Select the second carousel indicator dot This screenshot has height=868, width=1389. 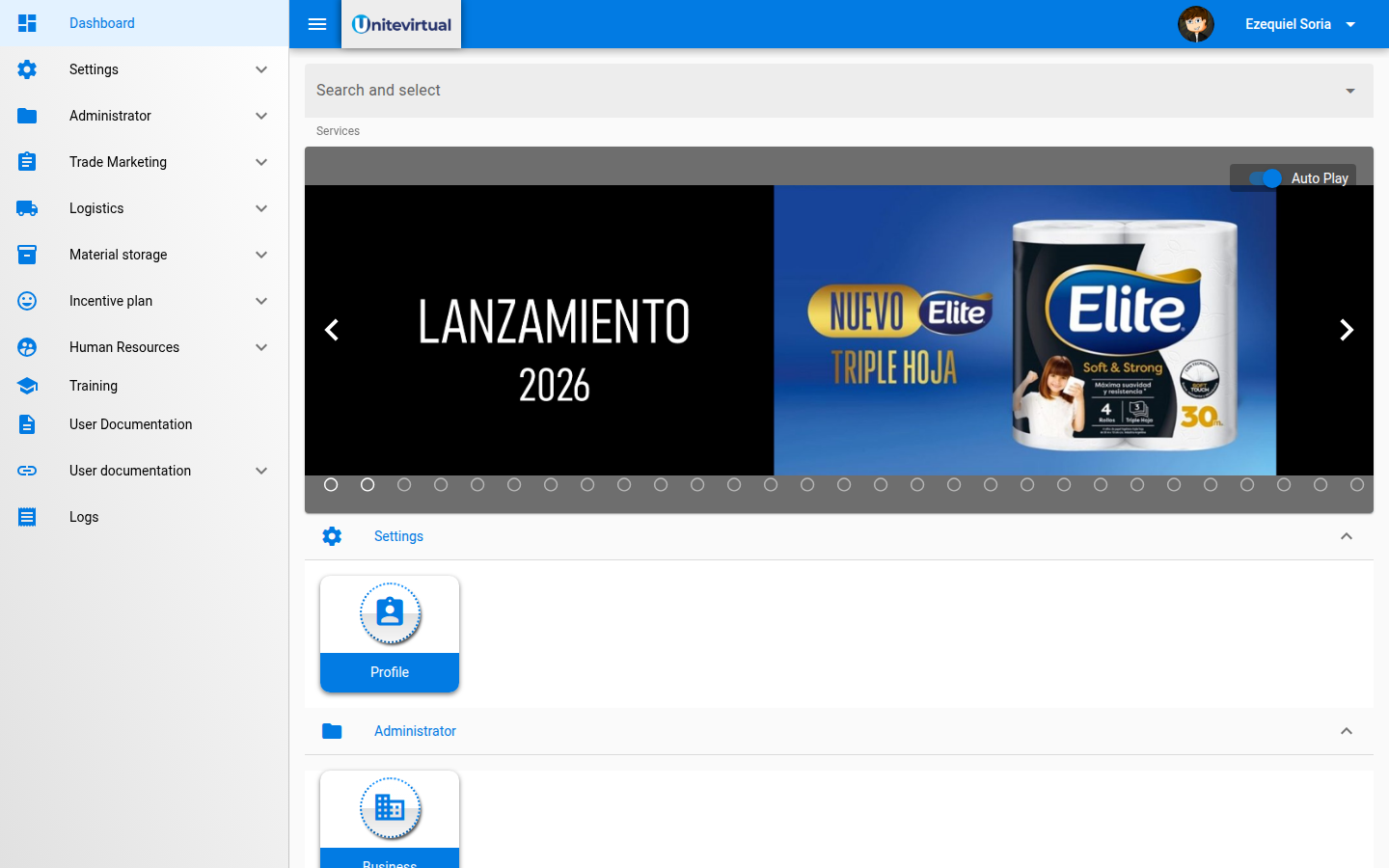pos(368,485)
